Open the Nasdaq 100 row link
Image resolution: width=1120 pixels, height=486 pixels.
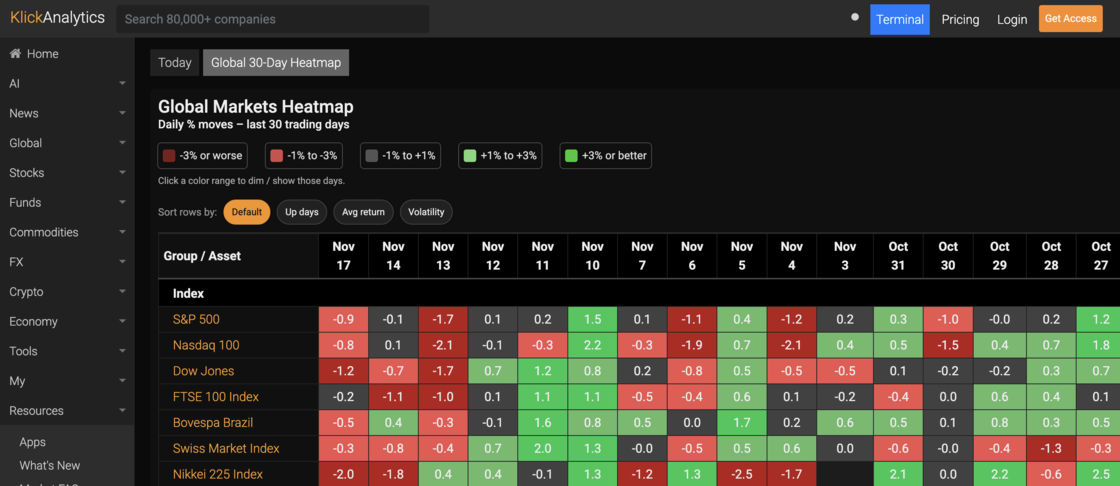click(x=206, y=345)
